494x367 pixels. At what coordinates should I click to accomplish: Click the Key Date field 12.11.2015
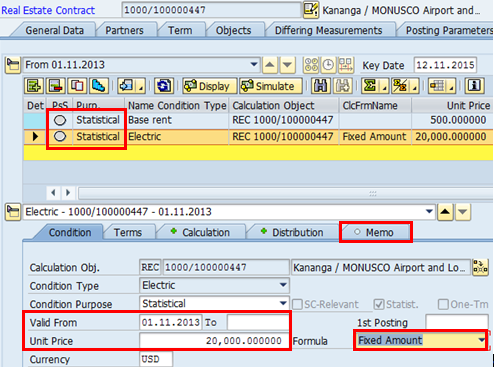(x=445, y=65)
